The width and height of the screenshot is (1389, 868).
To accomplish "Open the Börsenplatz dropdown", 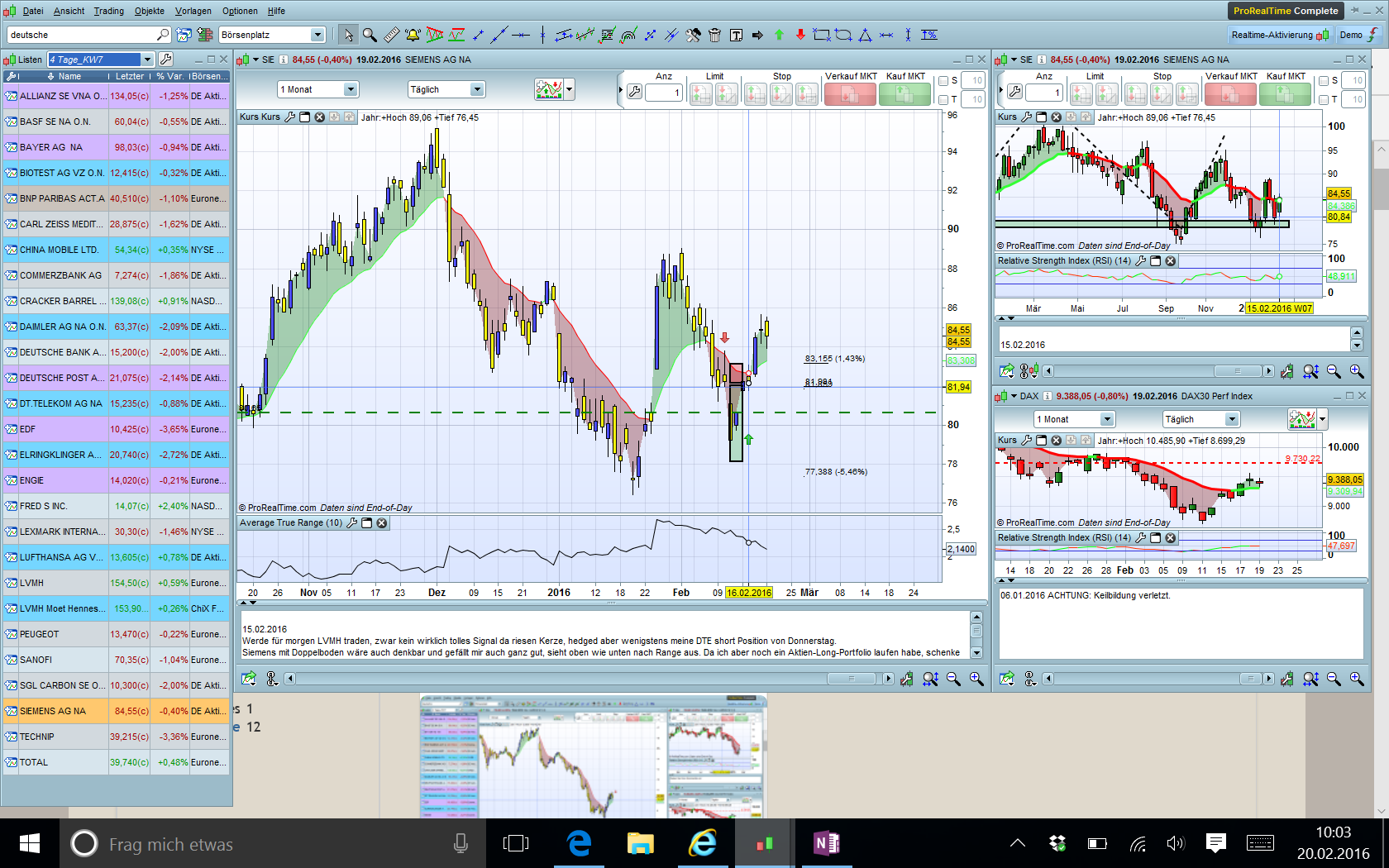I will [x=317, y=35].
